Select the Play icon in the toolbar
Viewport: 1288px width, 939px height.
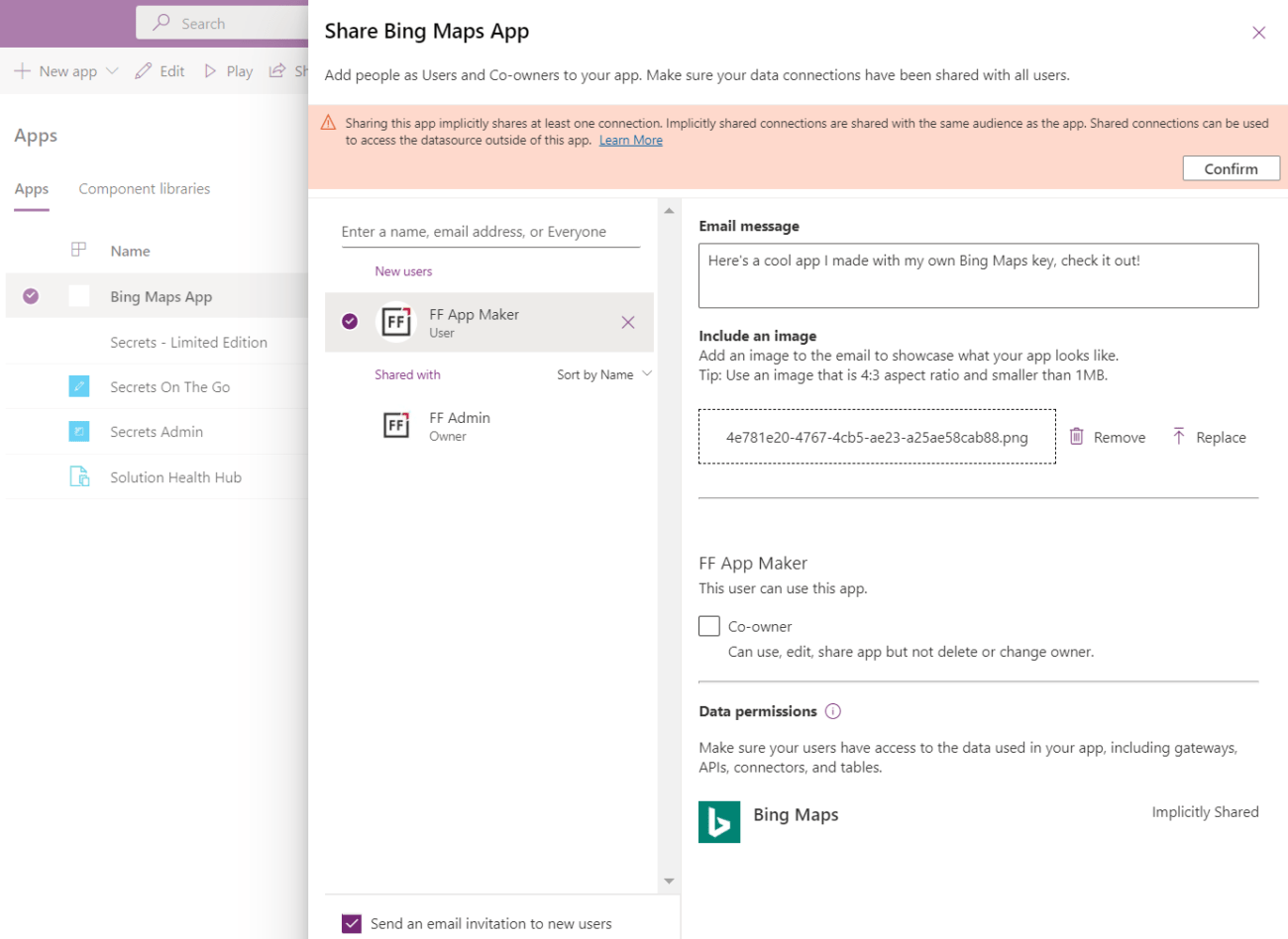pyautogui.click(x=209, y=70)
